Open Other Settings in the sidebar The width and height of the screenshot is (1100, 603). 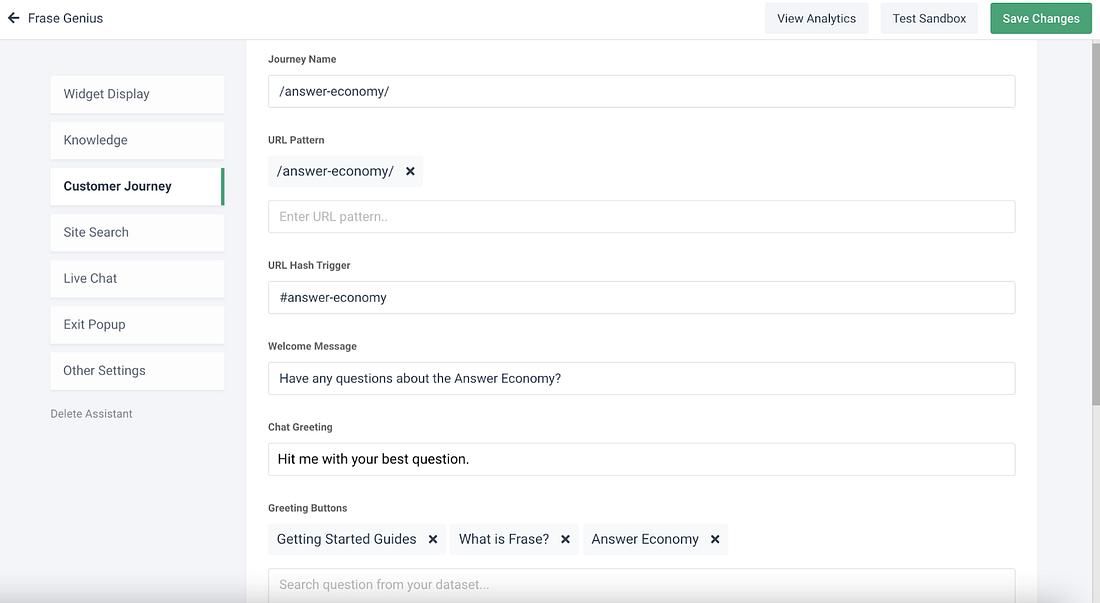pos(138,371)
